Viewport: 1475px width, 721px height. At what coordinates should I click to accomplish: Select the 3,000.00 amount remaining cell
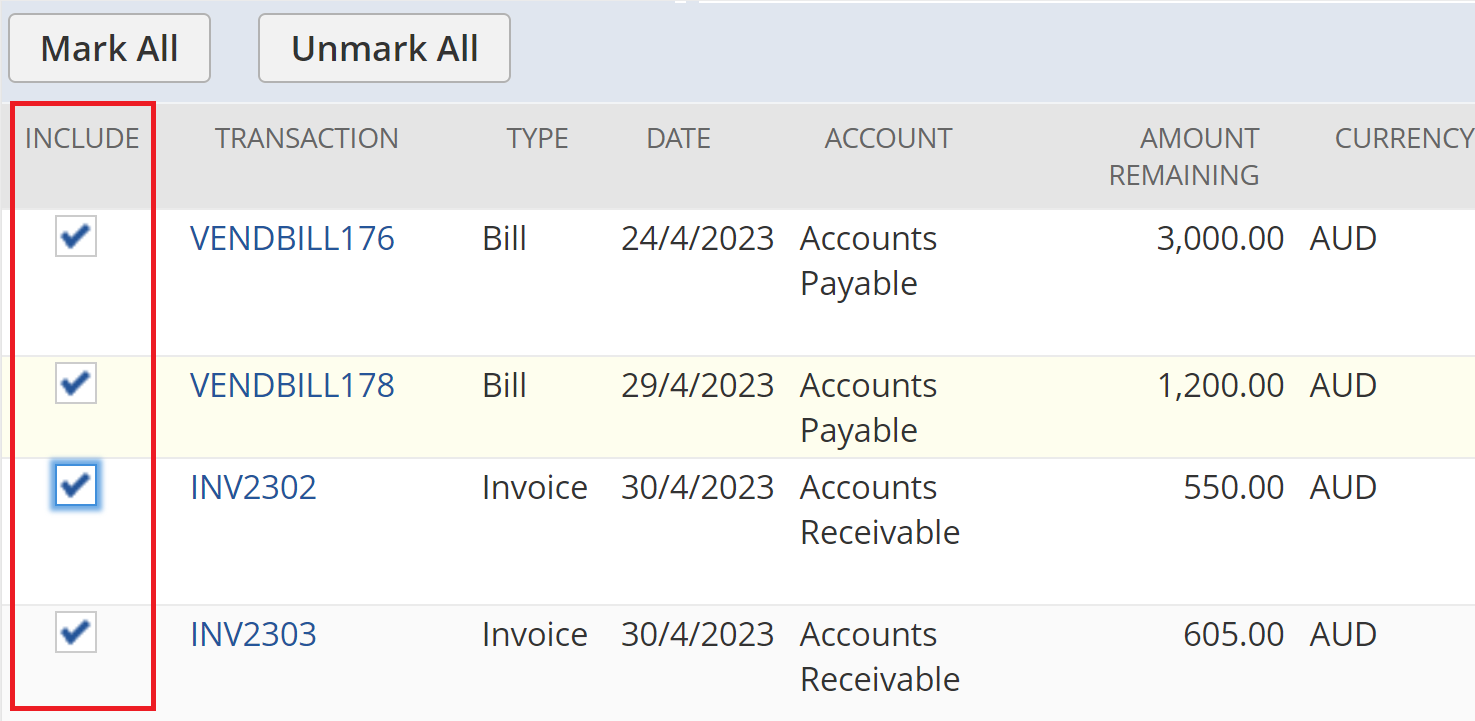click(1220, 239)
